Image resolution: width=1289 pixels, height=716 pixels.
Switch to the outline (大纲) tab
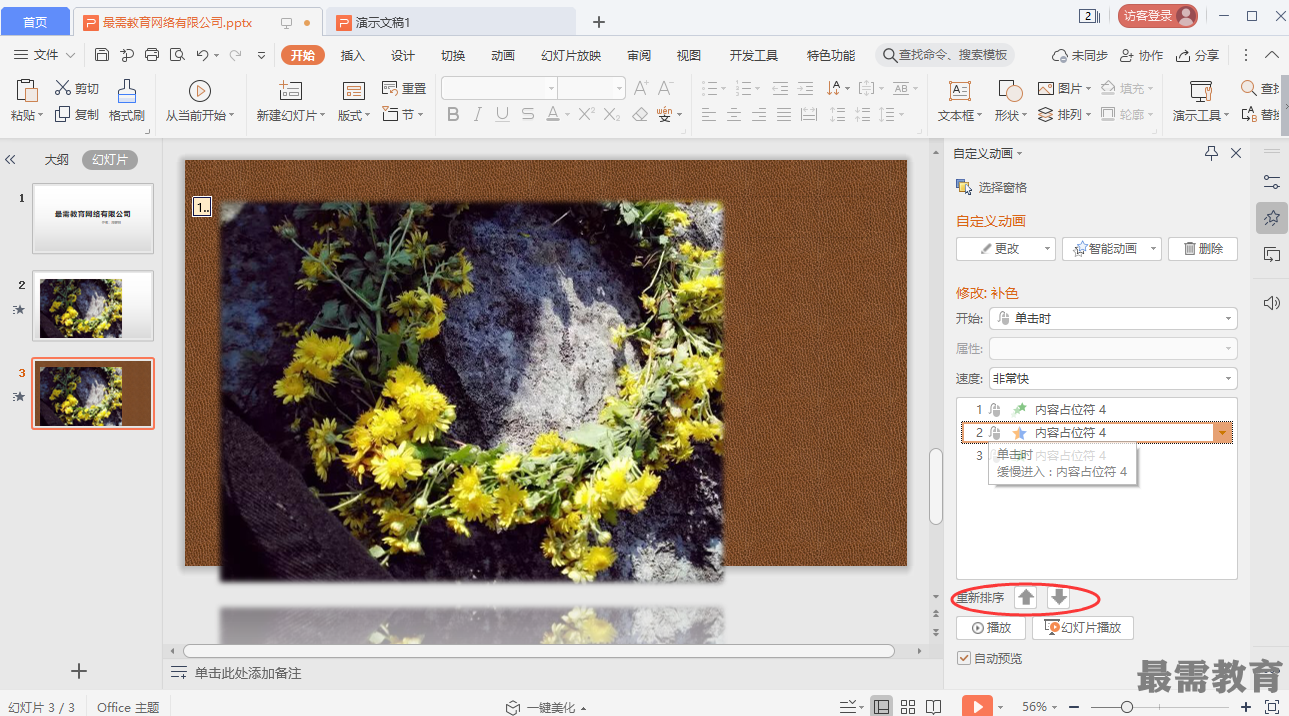pyautogui.click(x=57, y=160)
